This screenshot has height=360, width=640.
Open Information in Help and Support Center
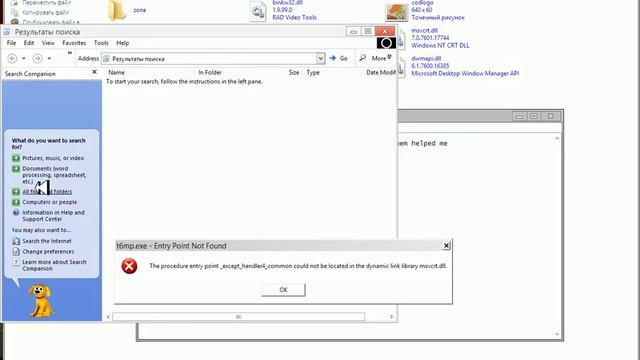pyautogui.click(x=53, y=216)
